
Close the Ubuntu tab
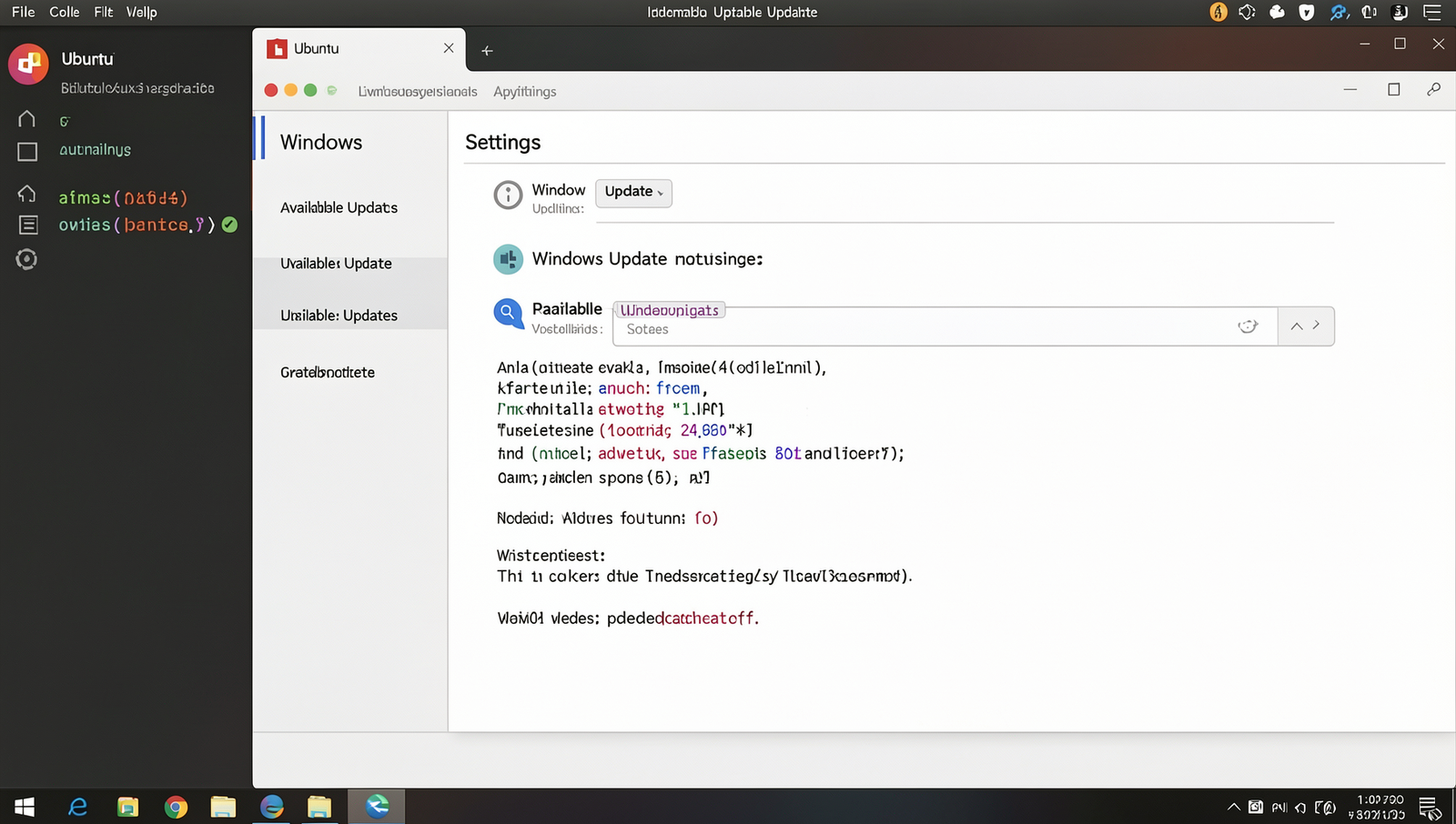click(x=449, y=48)
